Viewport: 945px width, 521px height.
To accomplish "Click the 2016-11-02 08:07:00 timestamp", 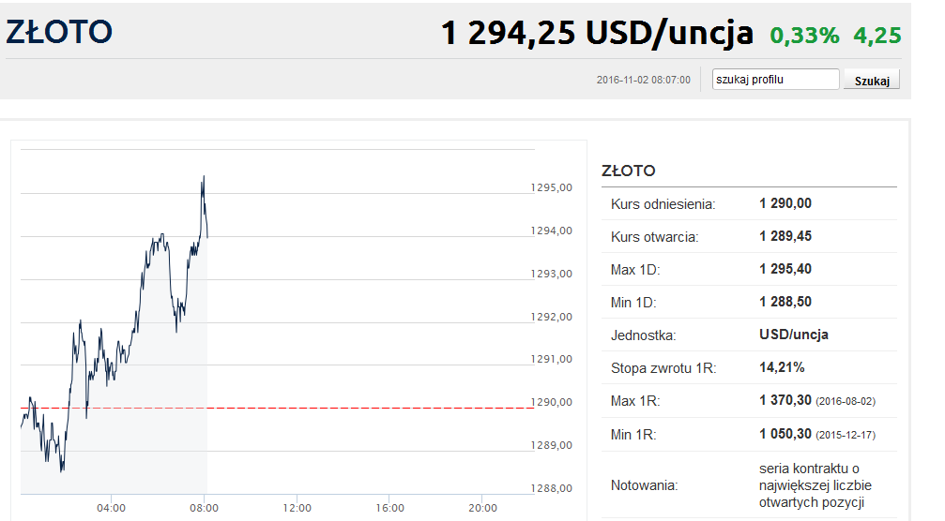I will 643,80.
